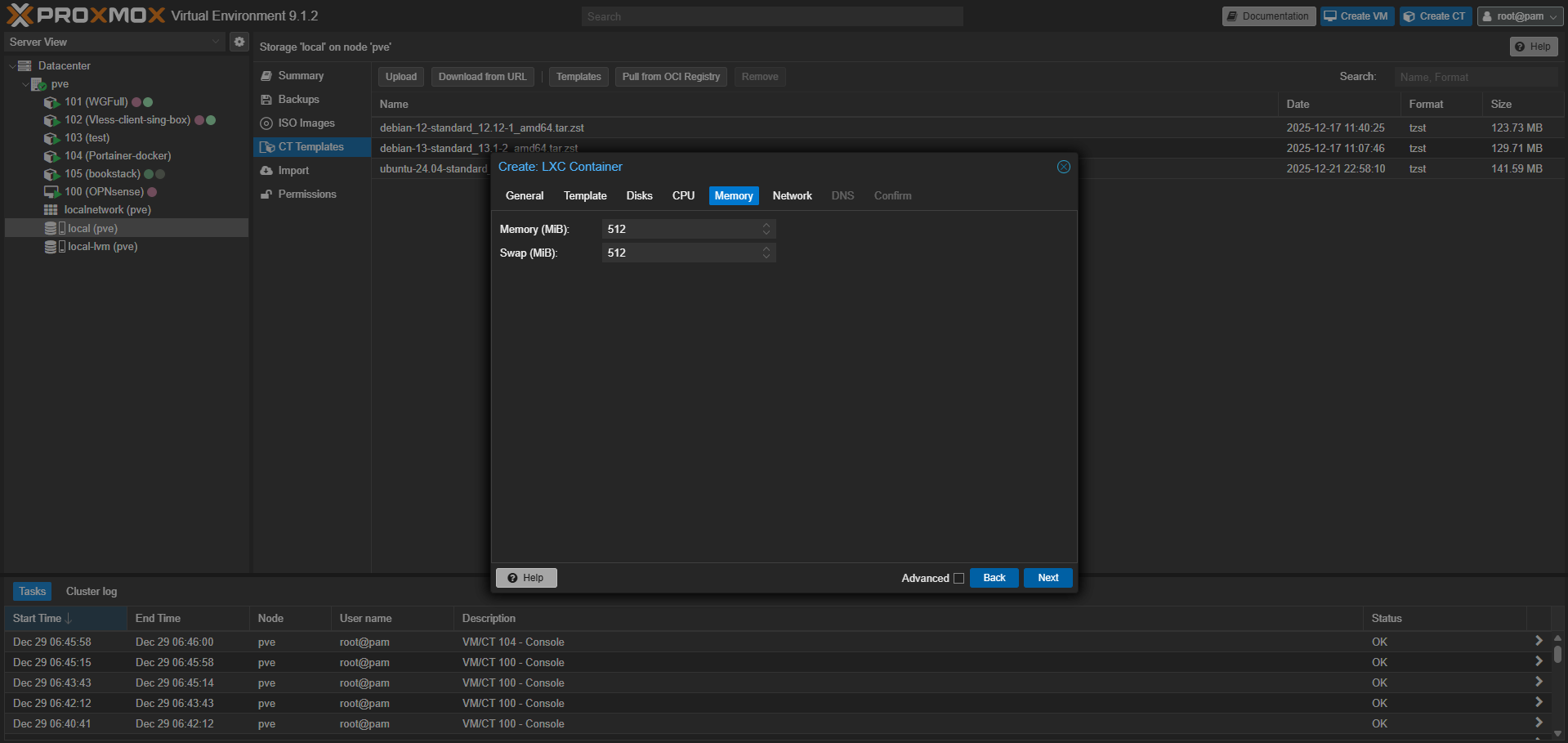Screen dimensions: 1568x743
Task: Switch to the Network tab in dialog
Action: 792,196
